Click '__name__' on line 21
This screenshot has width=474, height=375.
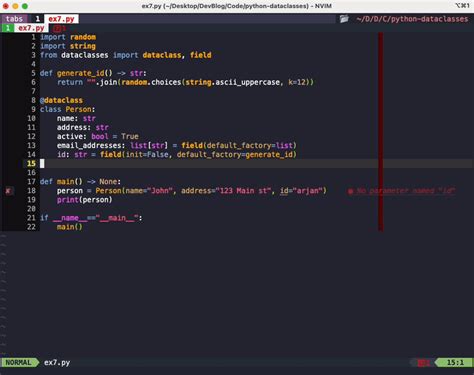(x=70, y=218)
